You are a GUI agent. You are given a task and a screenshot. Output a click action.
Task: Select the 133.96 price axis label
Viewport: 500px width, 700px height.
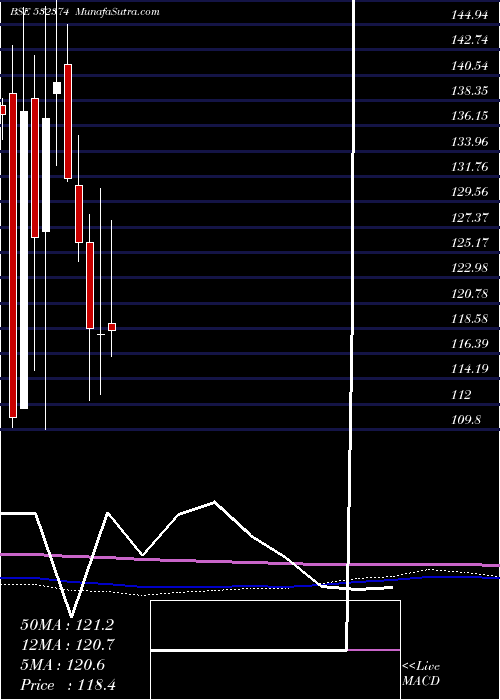pos(469,142)
